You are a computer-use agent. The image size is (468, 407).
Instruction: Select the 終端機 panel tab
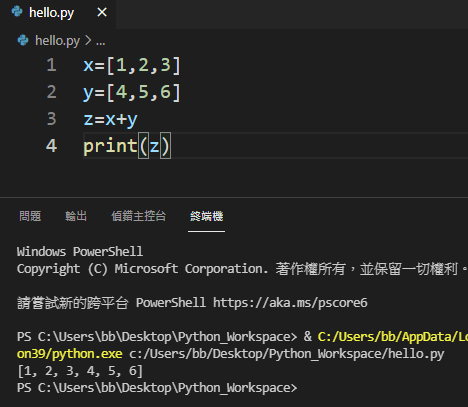(206, 216)
